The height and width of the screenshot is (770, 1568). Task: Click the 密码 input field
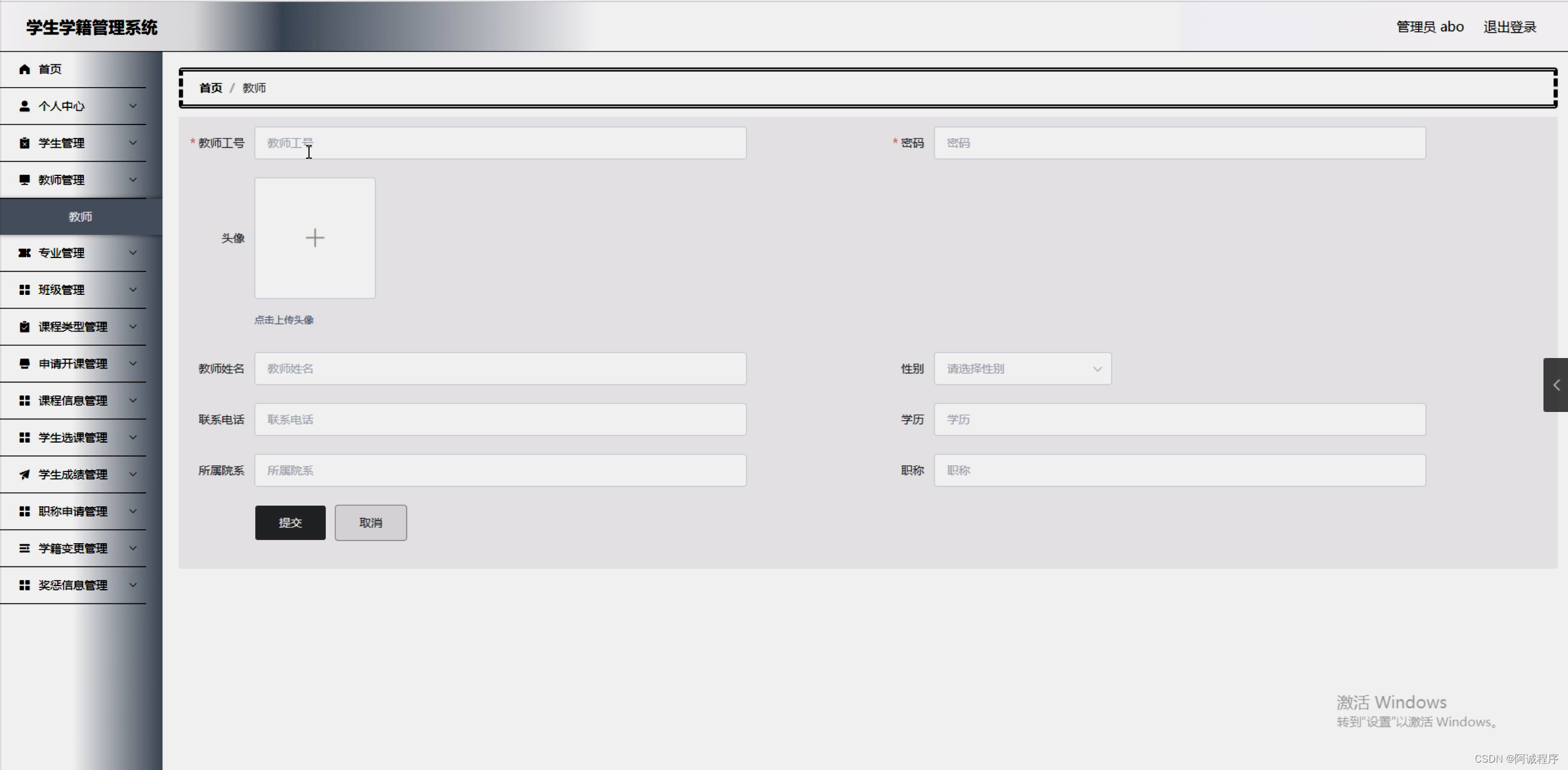click(x=1179, y=143)
